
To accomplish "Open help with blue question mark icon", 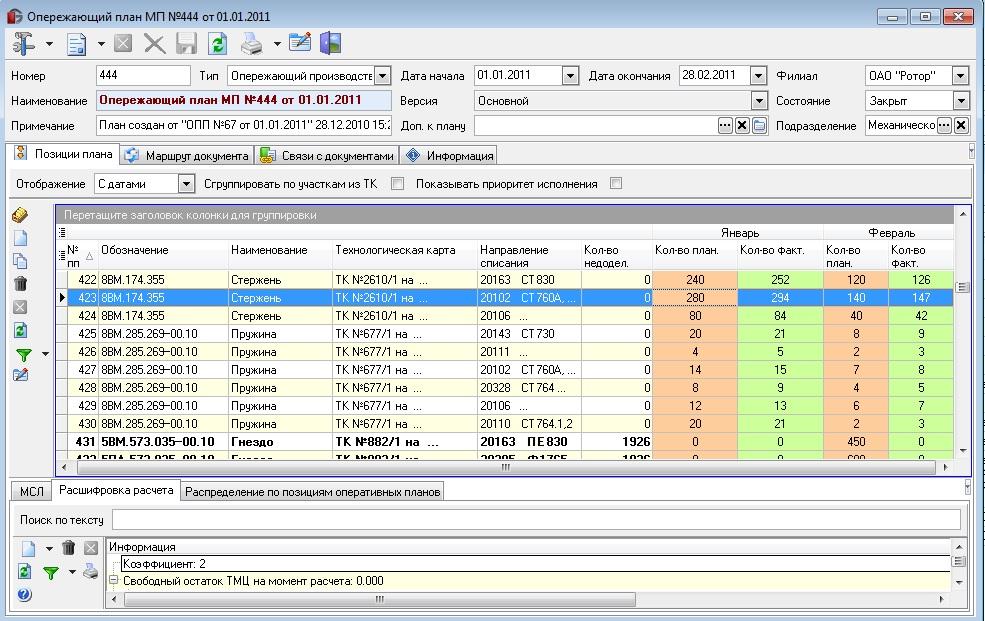I will (x=24, y=595).
